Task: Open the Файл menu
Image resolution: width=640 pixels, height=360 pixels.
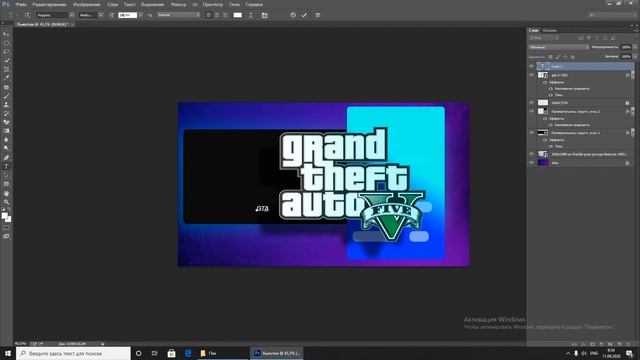Action: pos(21,4)
